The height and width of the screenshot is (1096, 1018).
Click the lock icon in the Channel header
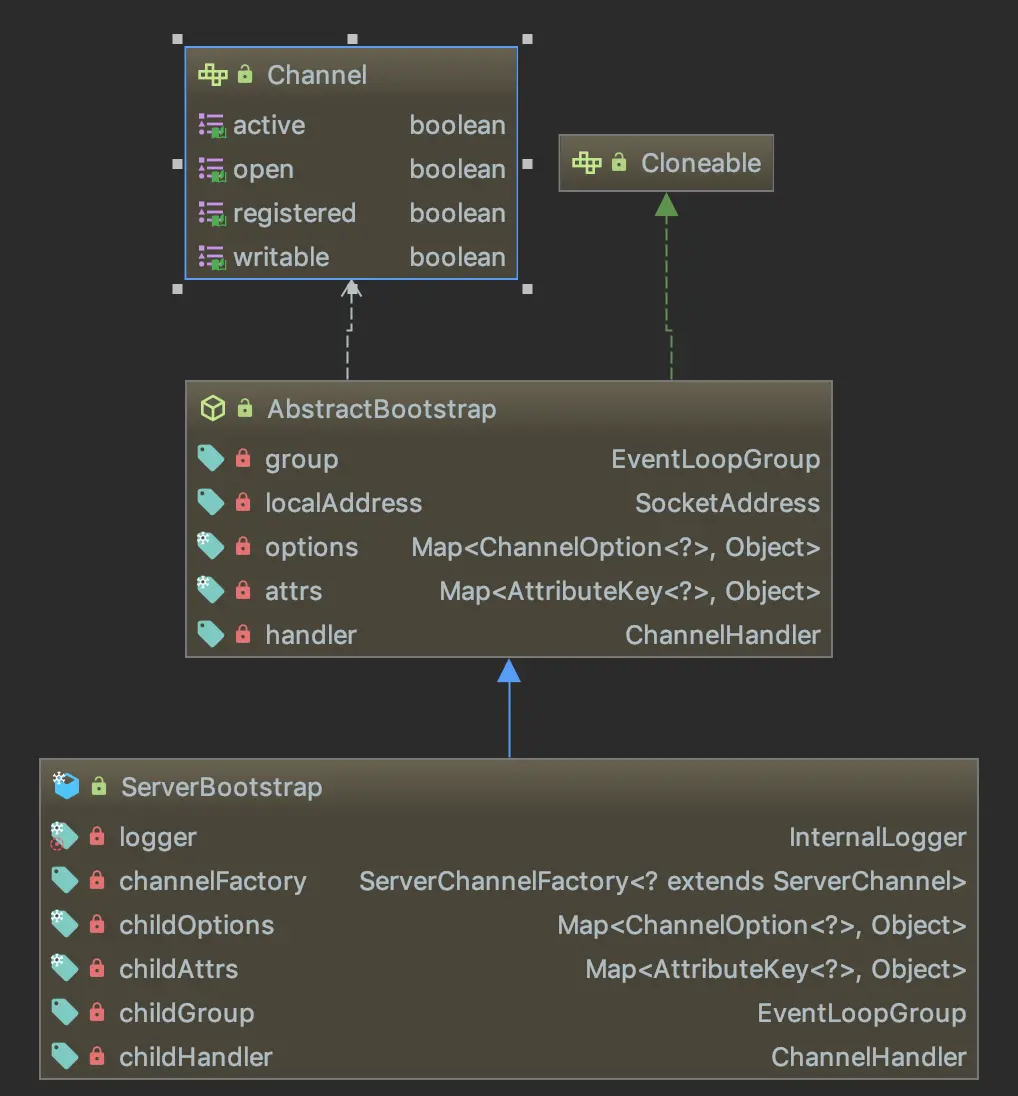tap(244, 74)
